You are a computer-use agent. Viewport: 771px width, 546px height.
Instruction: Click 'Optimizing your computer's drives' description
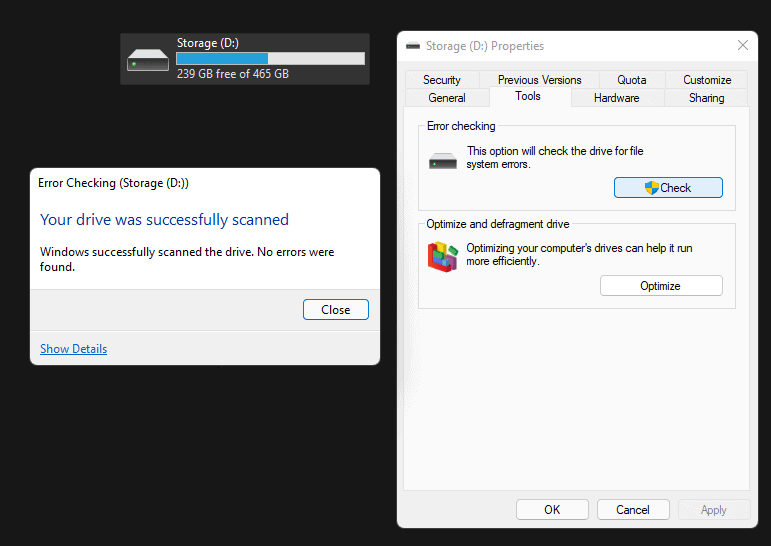pos(579,254)
